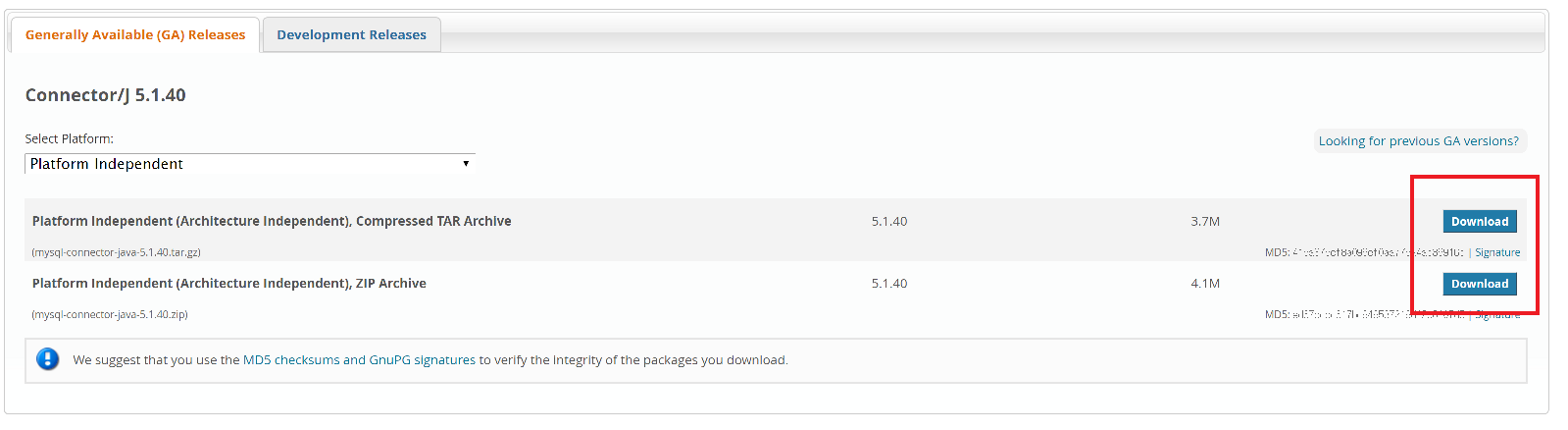Click the 4.1M file size value

pyautogui.click(x=1205, y=284)
